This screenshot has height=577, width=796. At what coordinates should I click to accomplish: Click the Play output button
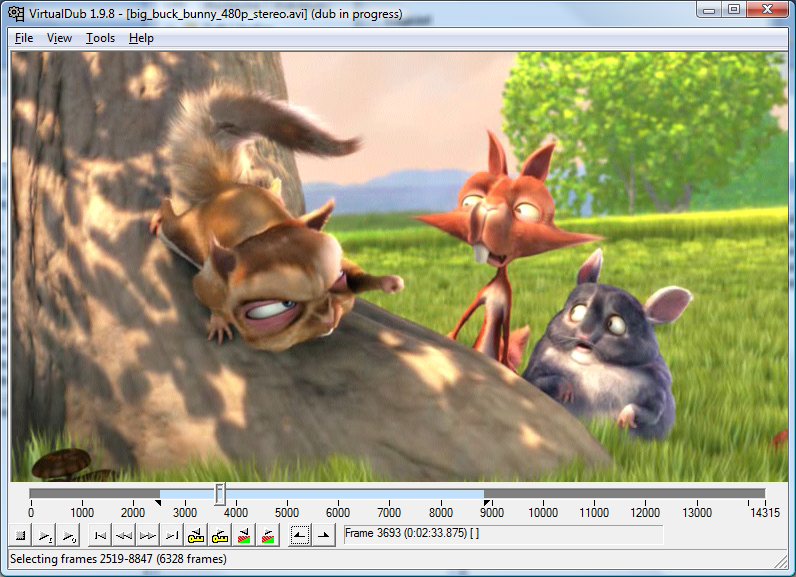pyautogui.click(x=69, y=535)
